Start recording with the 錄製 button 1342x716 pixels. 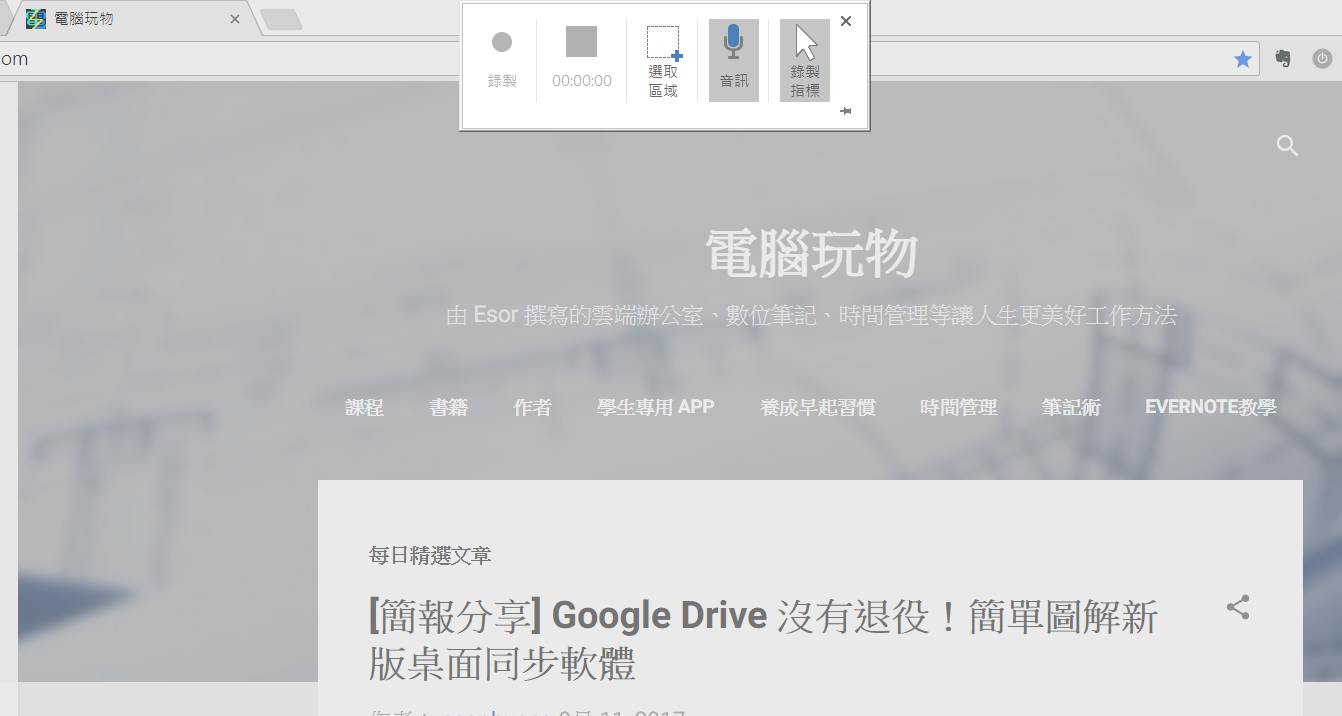coord(502,60)
